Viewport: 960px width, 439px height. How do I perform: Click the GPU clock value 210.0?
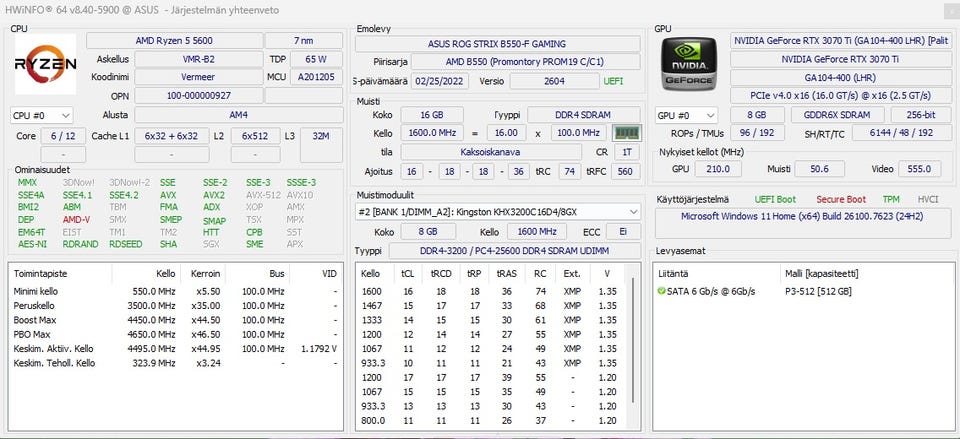point(718,169)
